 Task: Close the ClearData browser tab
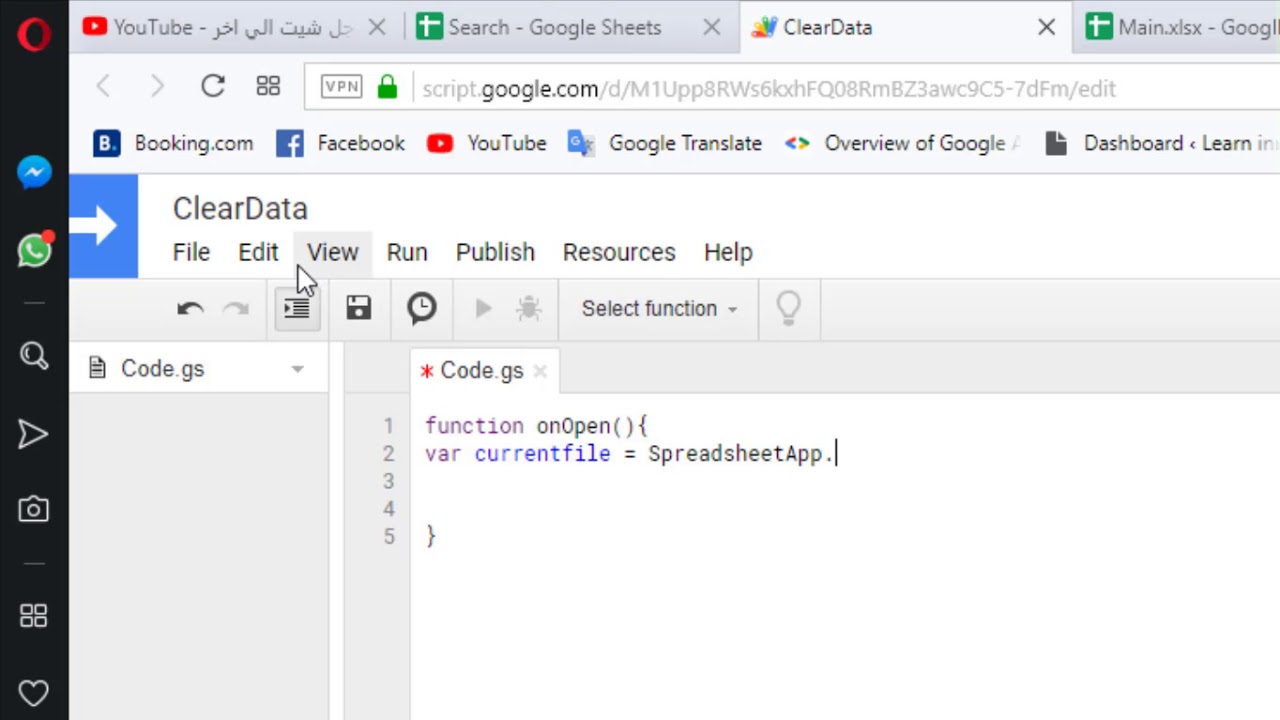click(1047, 28)
